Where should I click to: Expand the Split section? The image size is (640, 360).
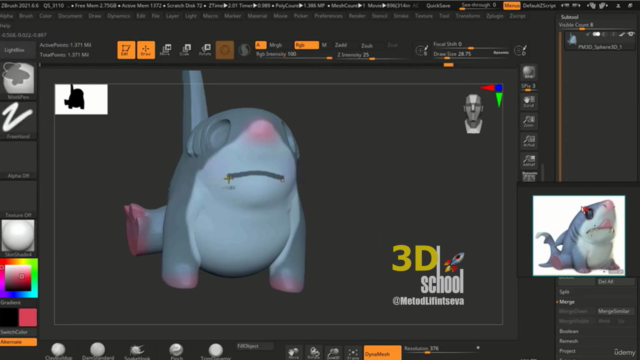click(564, 292)
